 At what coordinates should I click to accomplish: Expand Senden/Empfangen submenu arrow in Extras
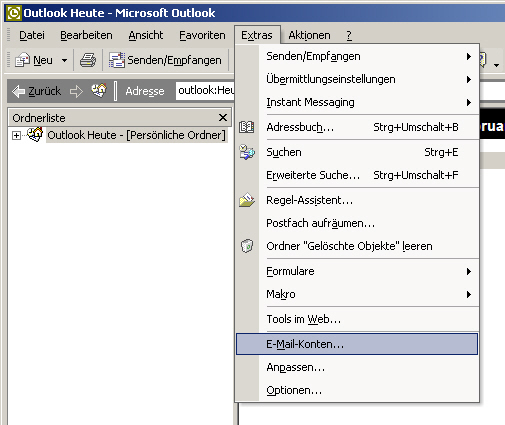tap(469, 56)
